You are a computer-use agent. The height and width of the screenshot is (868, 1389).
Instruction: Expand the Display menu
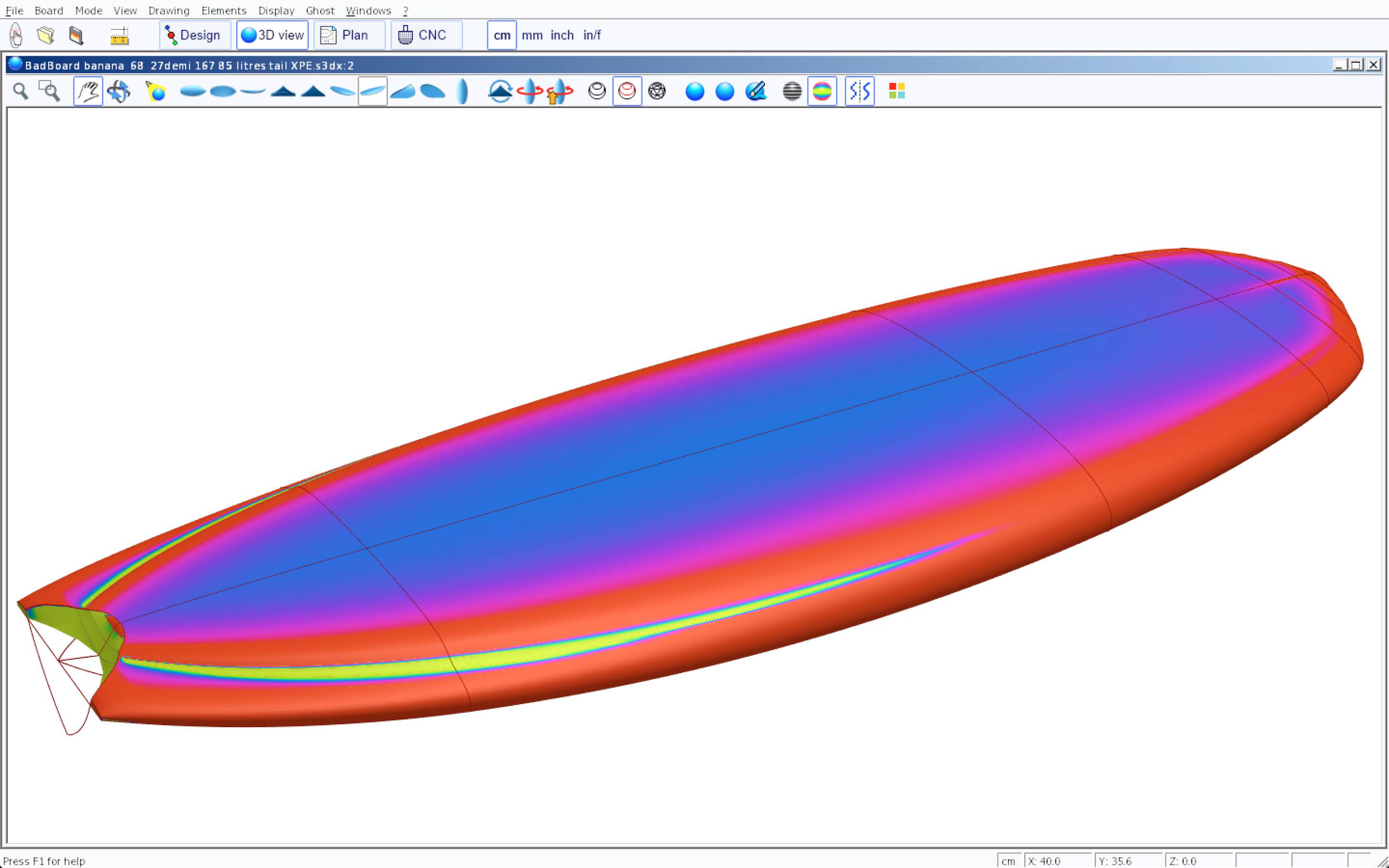(x=276, y=11)
